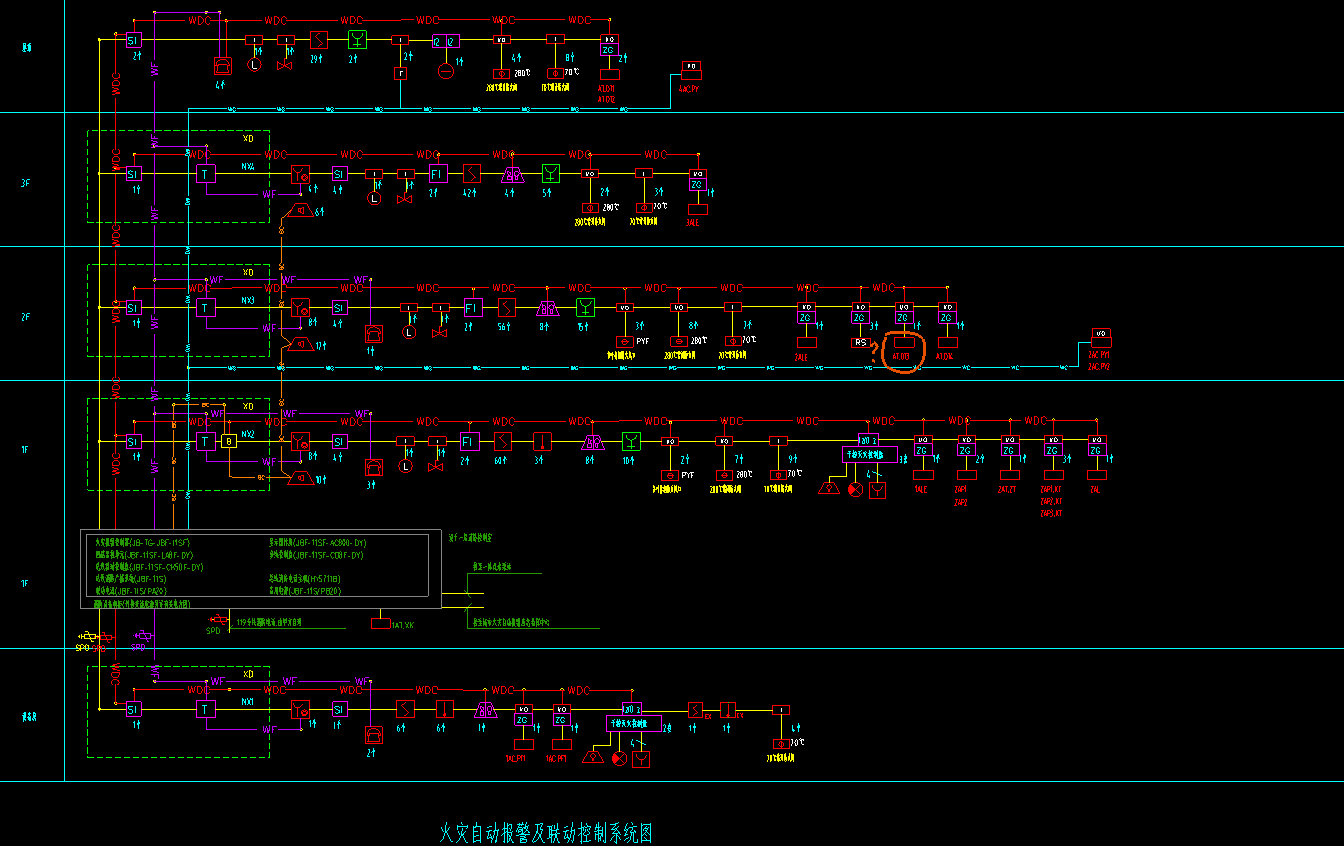Click the green Y symbol on the 2F row
The width and height of the screenshot is (1344, 846).
click(586, 308)
